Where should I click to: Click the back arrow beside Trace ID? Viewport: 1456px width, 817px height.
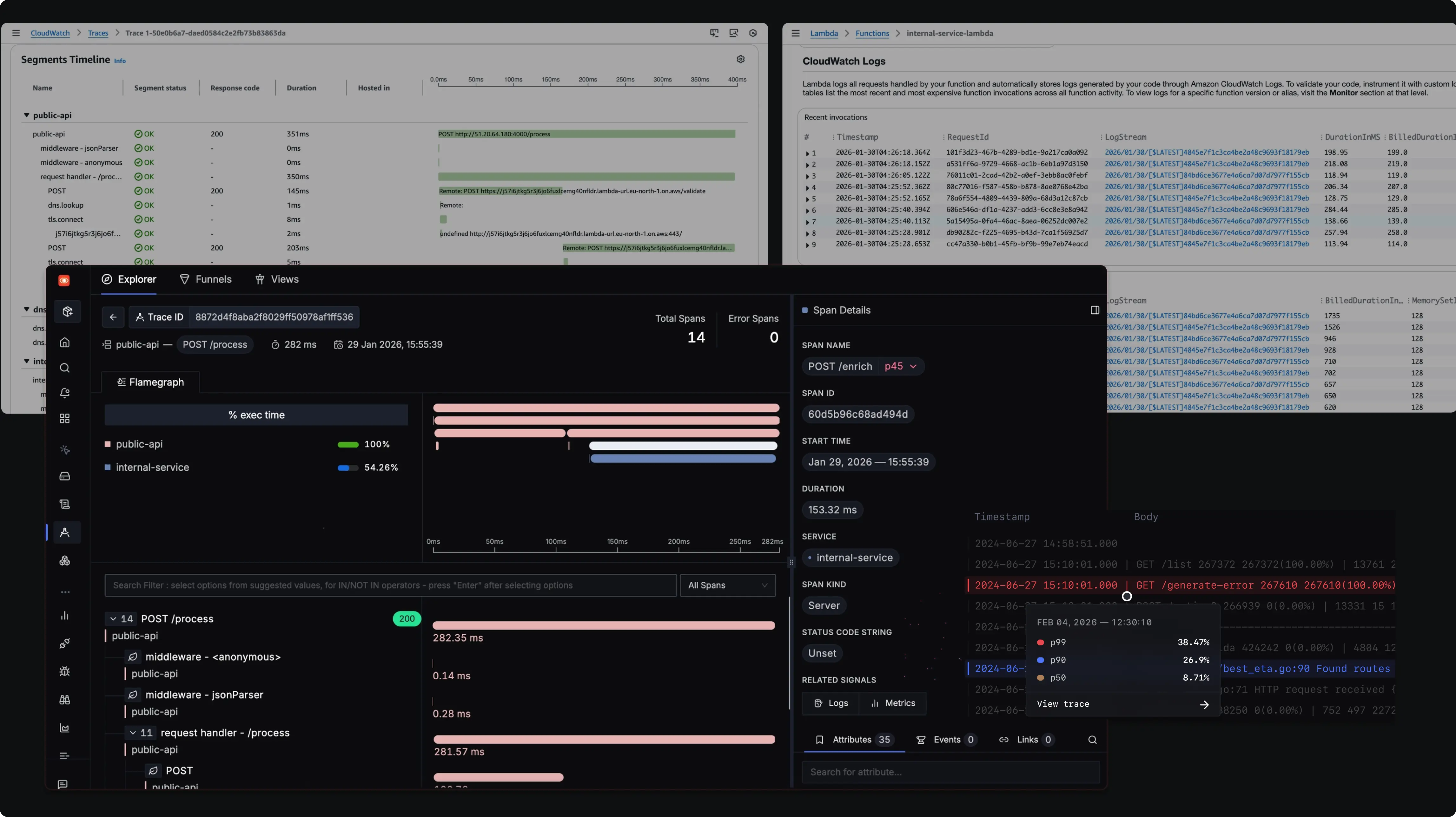coord(113,317)
